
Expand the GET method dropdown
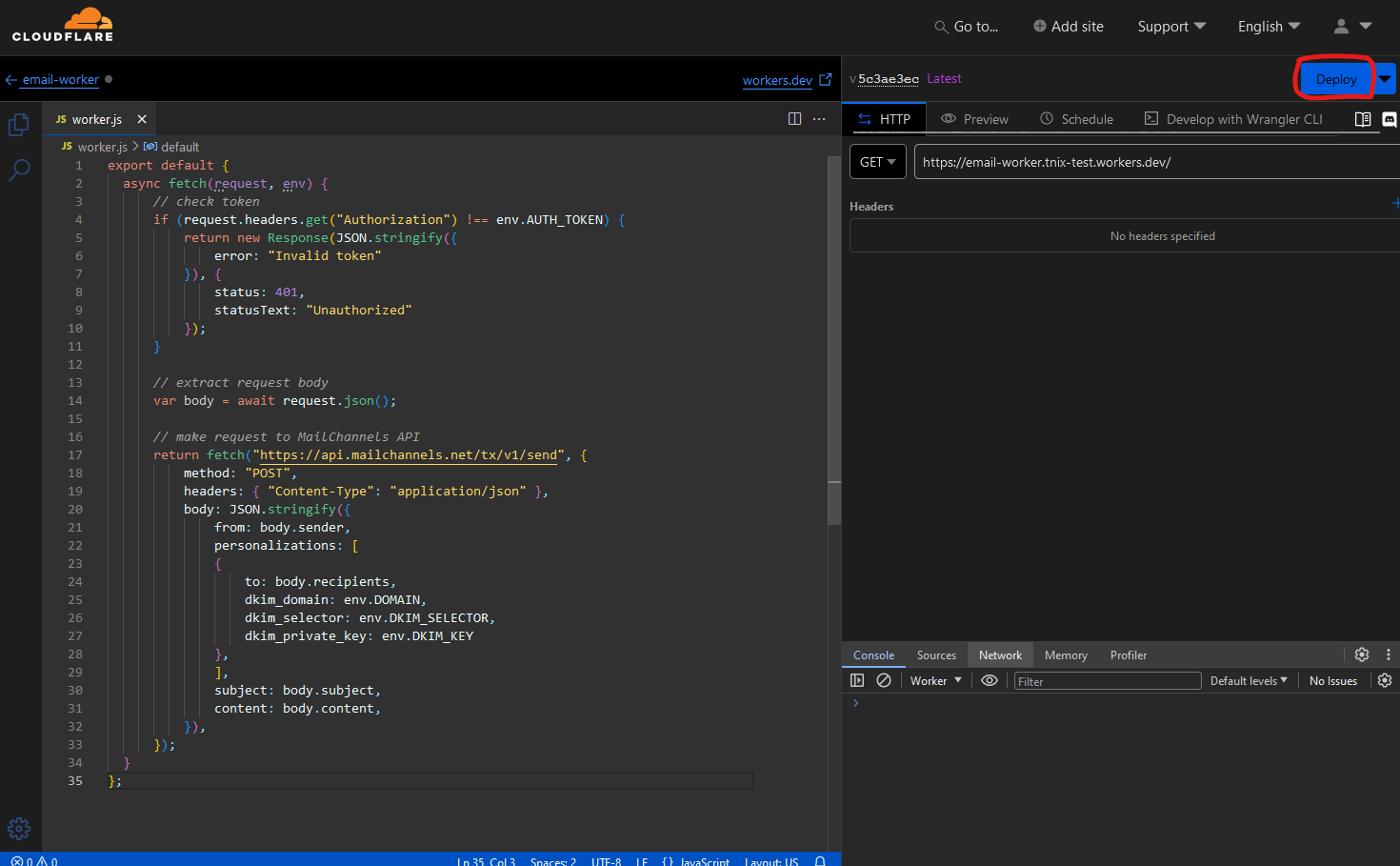pos(877,162)
